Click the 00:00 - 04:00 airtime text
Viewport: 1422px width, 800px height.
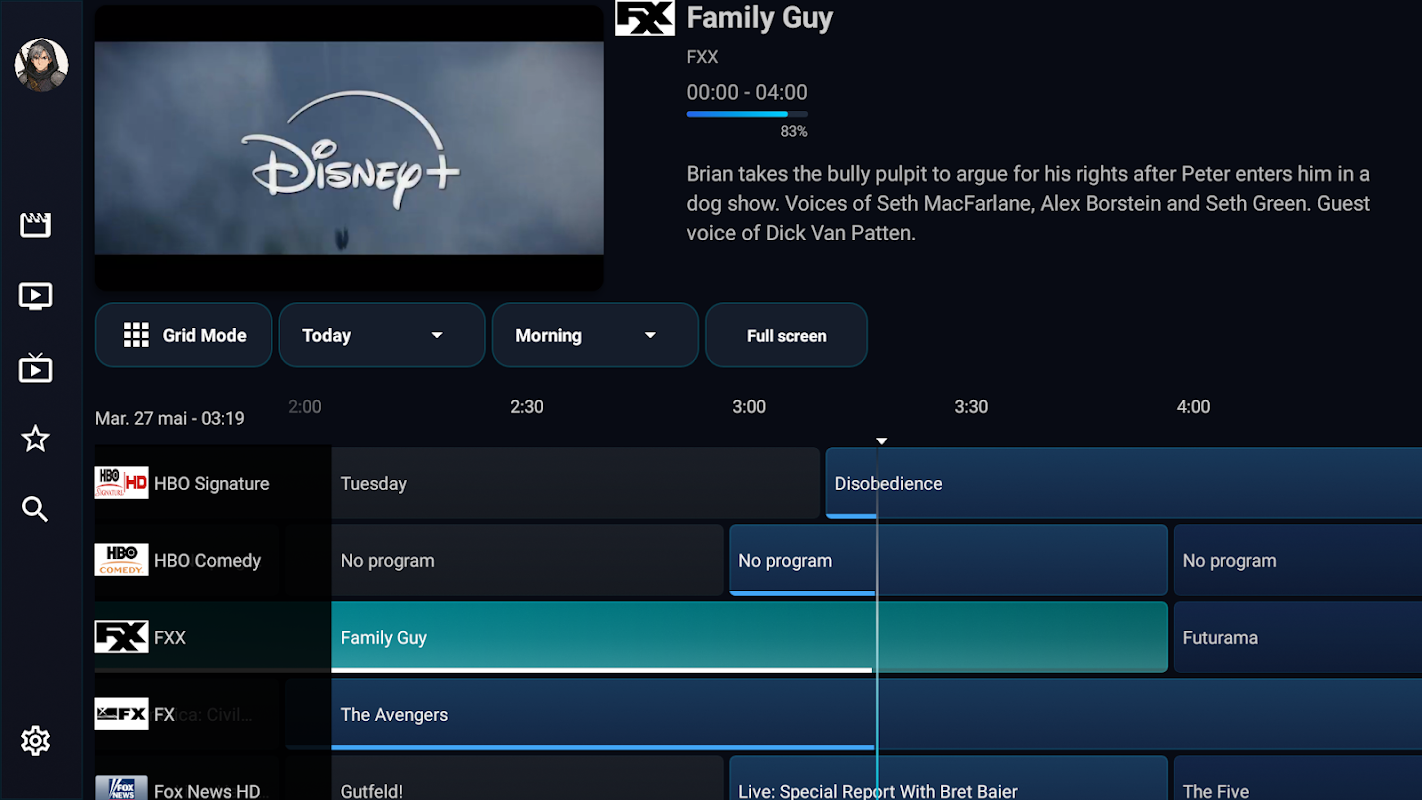[747, 92]
